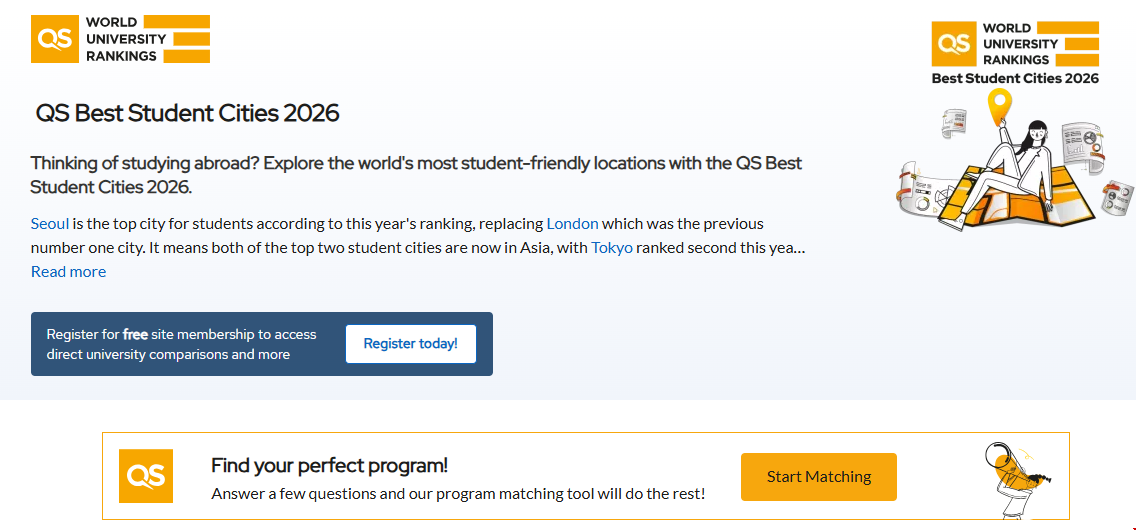Click the QS logo in program banner
Image resolution: width=1136 pixels, height=530 pixels.
[x=146, y=476]
